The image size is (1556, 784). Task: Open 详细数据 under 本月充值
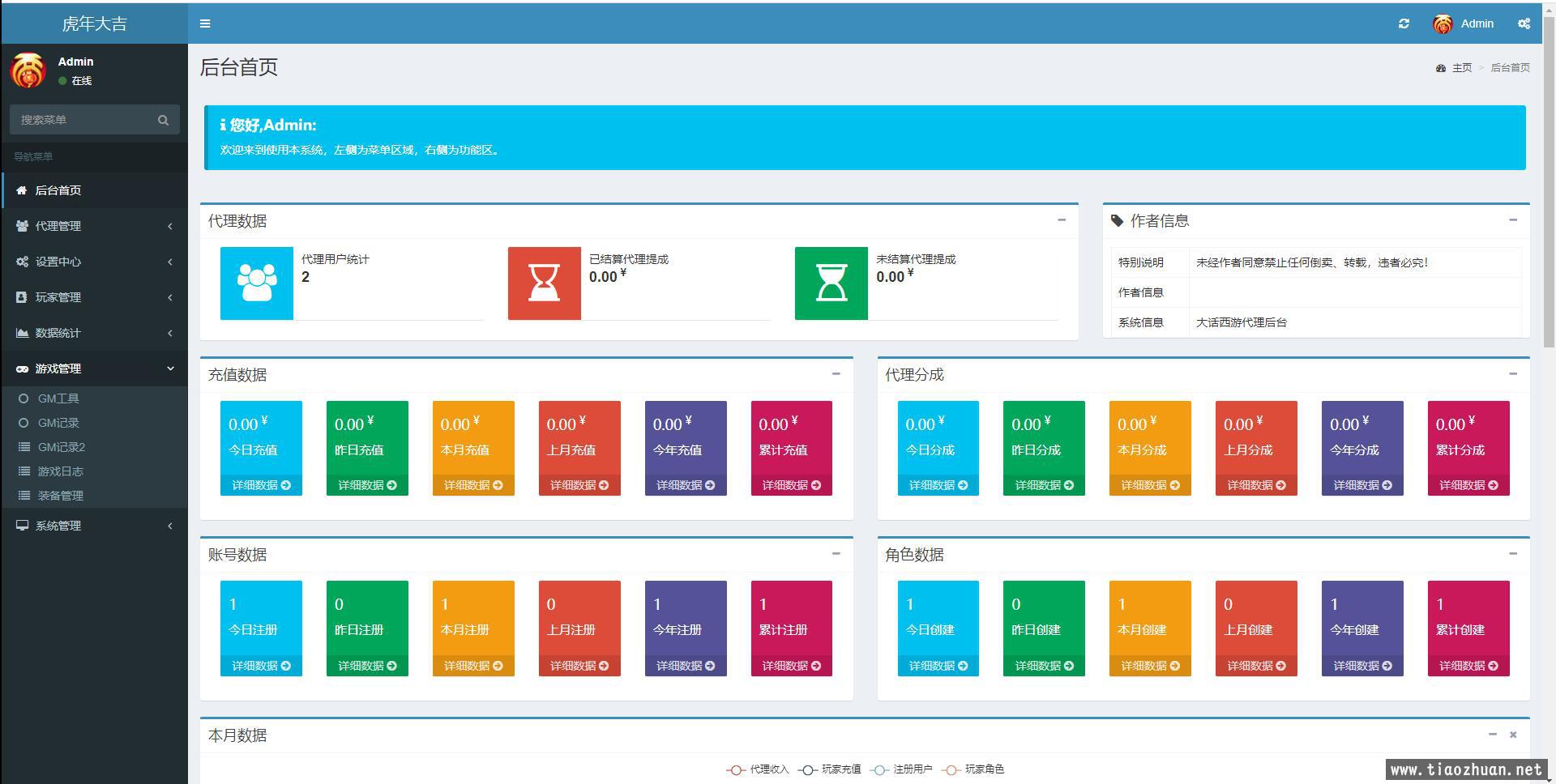point(473,485)
